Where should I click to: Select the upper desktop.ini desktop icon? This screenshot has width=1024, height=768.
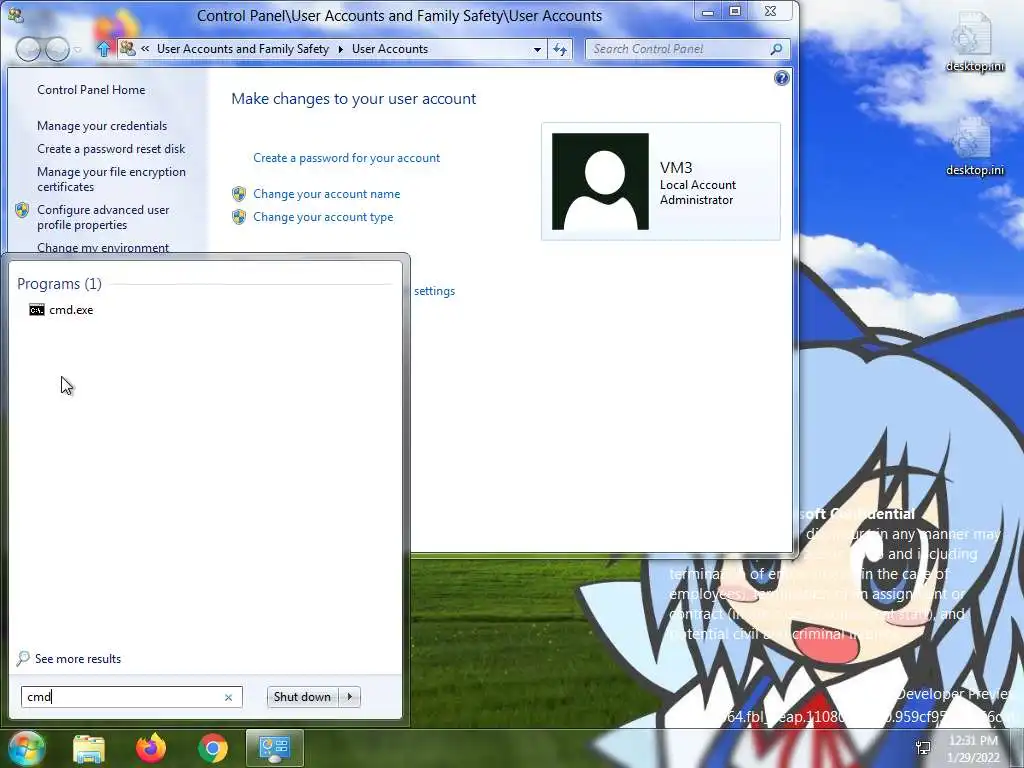tap(974, 41)
